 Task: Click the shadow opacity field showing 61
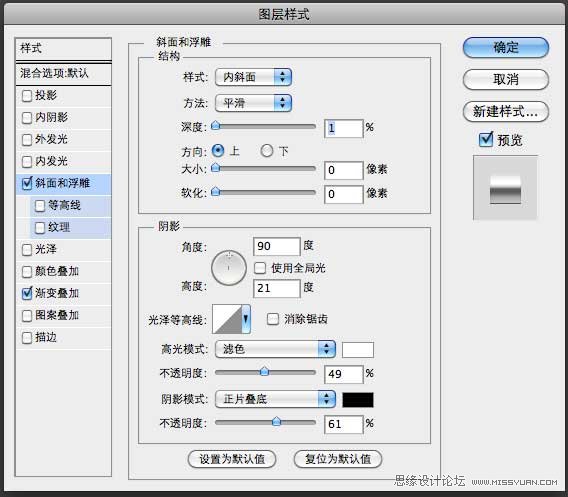[343, 424]
